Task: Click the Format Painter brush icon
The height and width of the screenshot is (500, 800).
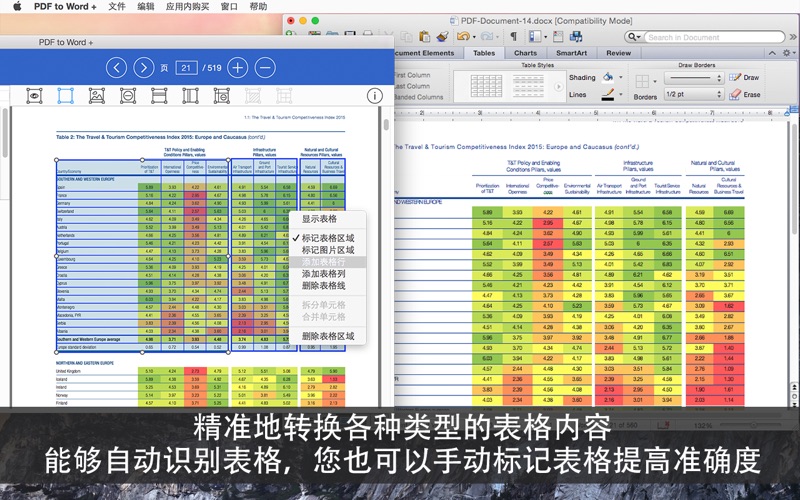Action: point(442,36)
